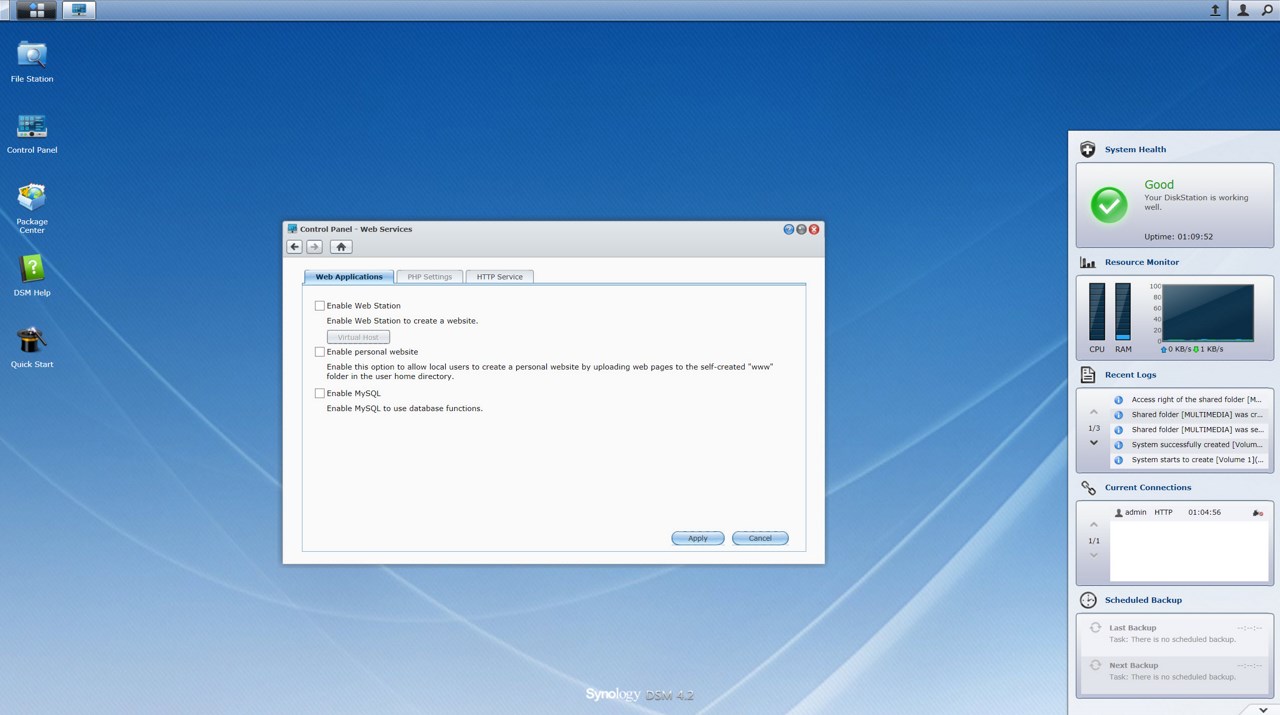Select the 'System starts to create' log entry
This screenshot has width=1280, height=715.
click(x=1189, y=460)
